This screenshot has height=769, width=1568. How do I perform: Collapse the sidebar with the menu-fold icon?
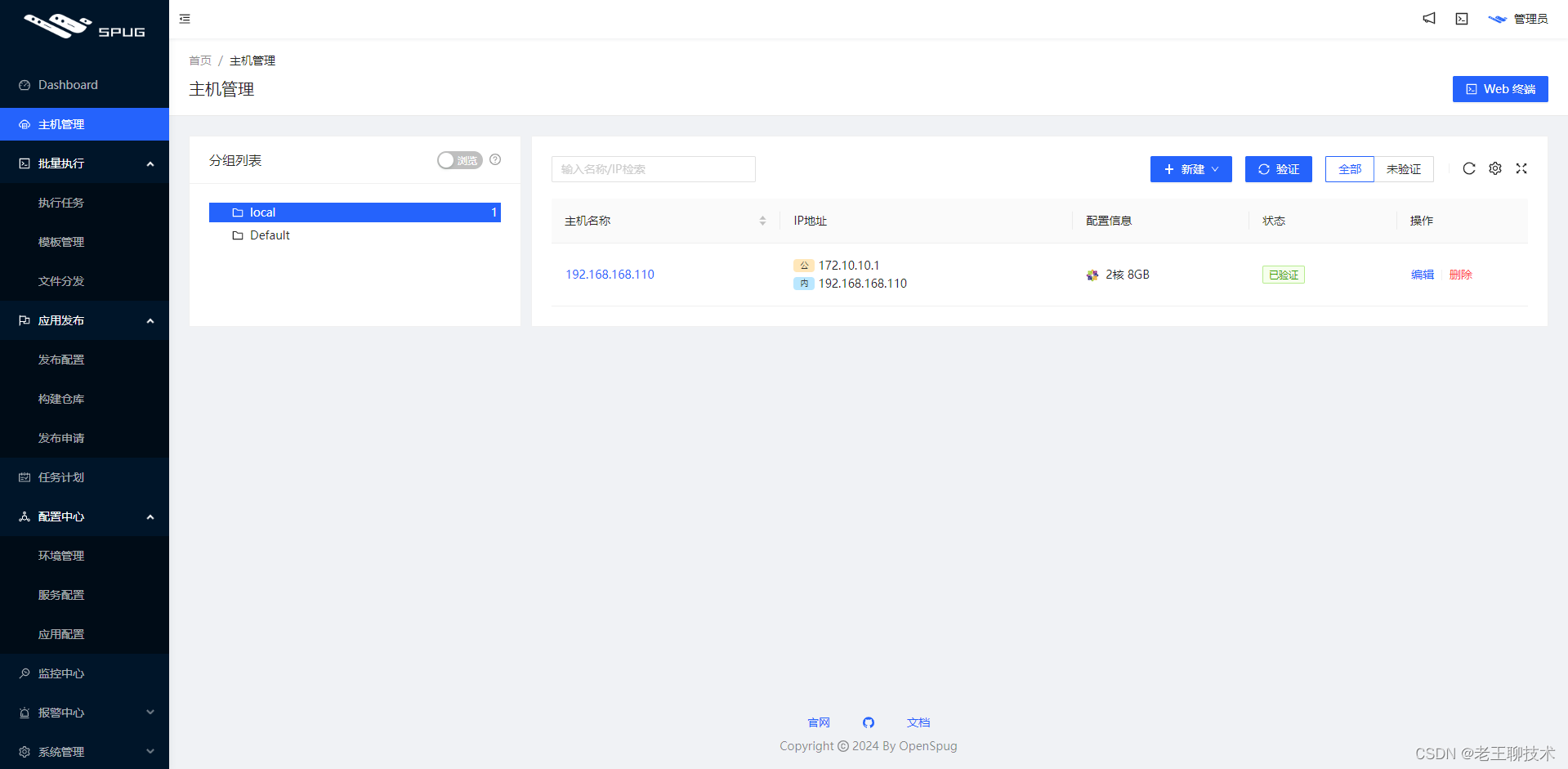pos(185,19)
